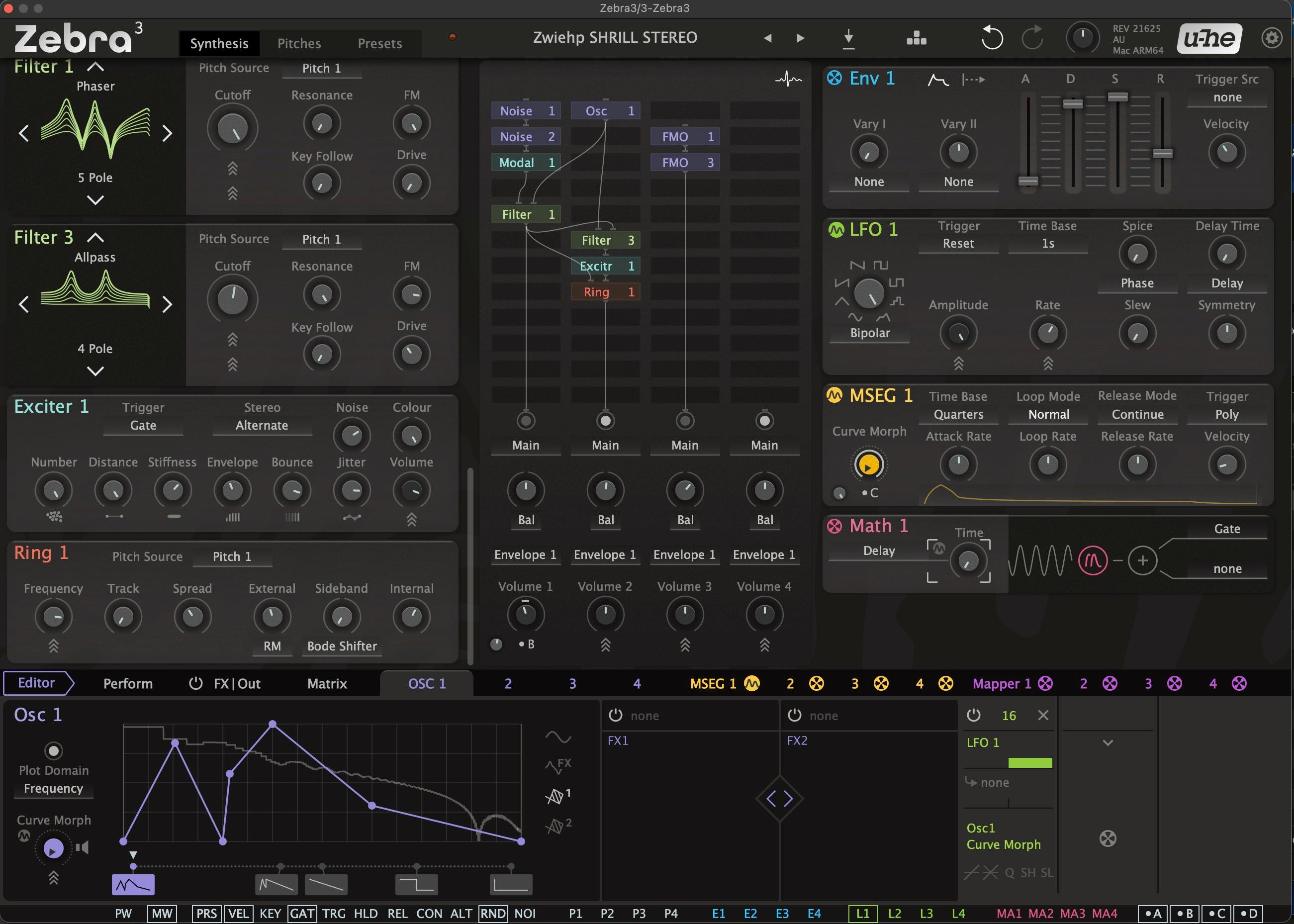The image size is (1294, 924).
Task: Toggle Osc 1 Plot Domain radio button
Action: point(54,750)
